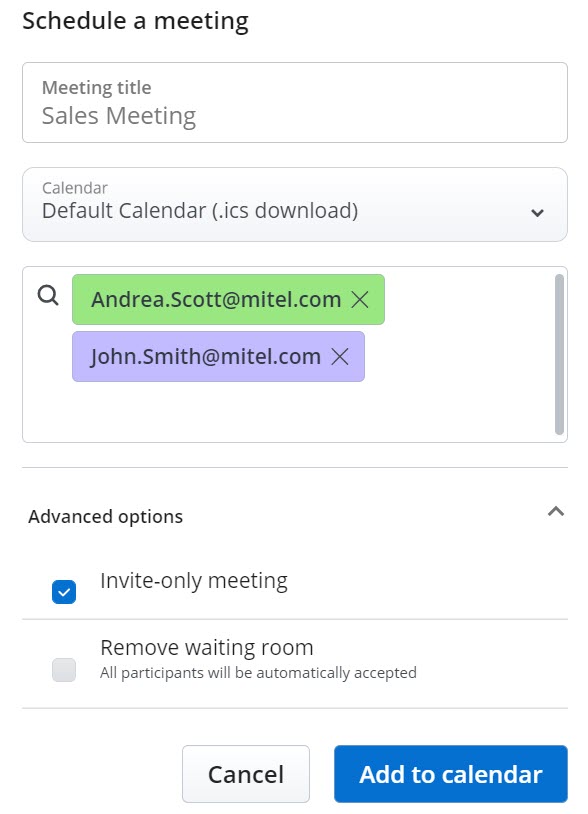Enable the Remove waiting room checkbox
The width and height of the screenshot is (588, 814).
tap(64, 670)
